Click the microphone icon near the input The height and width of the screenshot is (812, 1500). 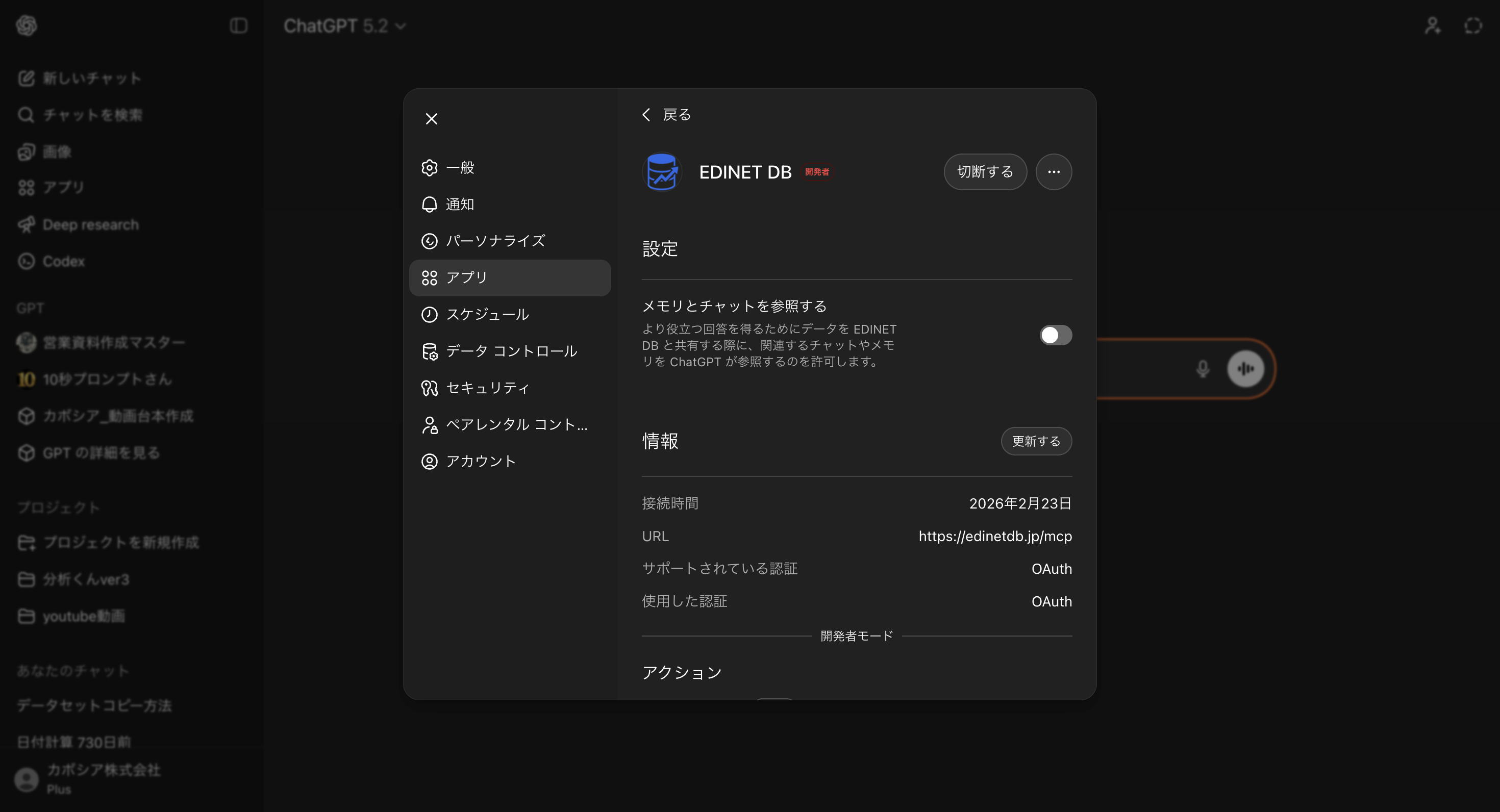pyautogui.click(x=1202, y=368)
